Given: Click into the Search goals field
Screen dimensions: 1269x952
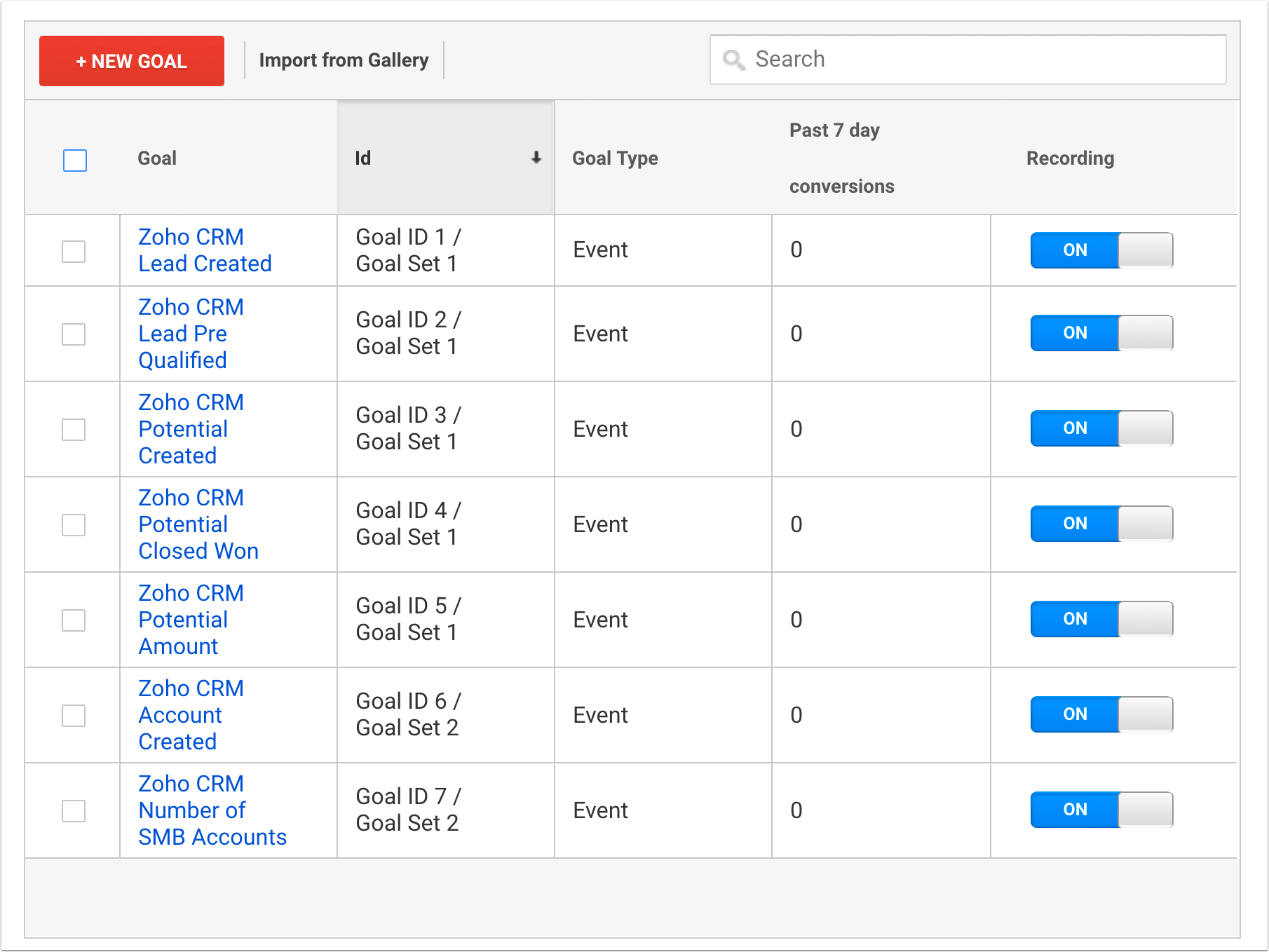Looking at the screenshot, I should (982, 60).
